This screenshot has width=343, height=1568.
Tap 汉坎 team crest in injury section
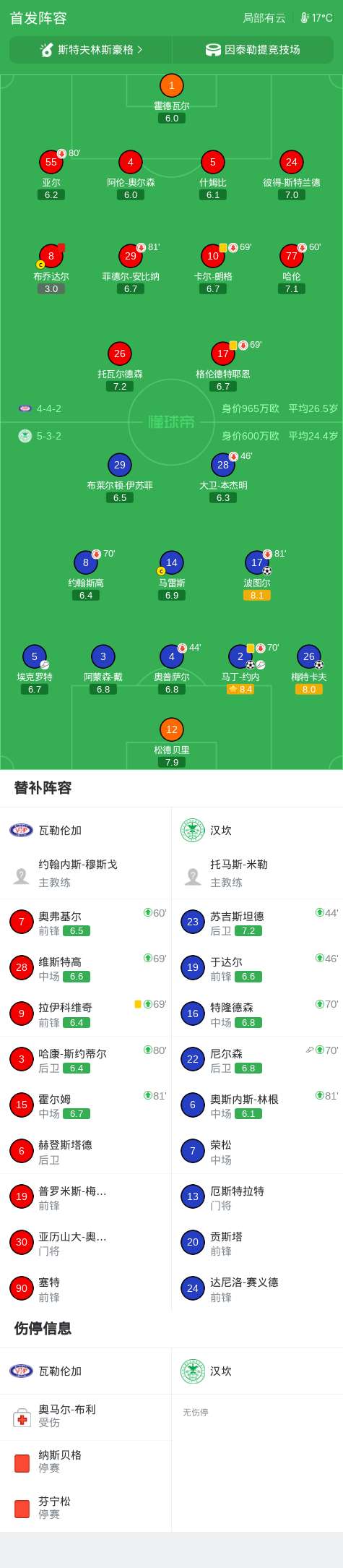(x=193, y=1371)
